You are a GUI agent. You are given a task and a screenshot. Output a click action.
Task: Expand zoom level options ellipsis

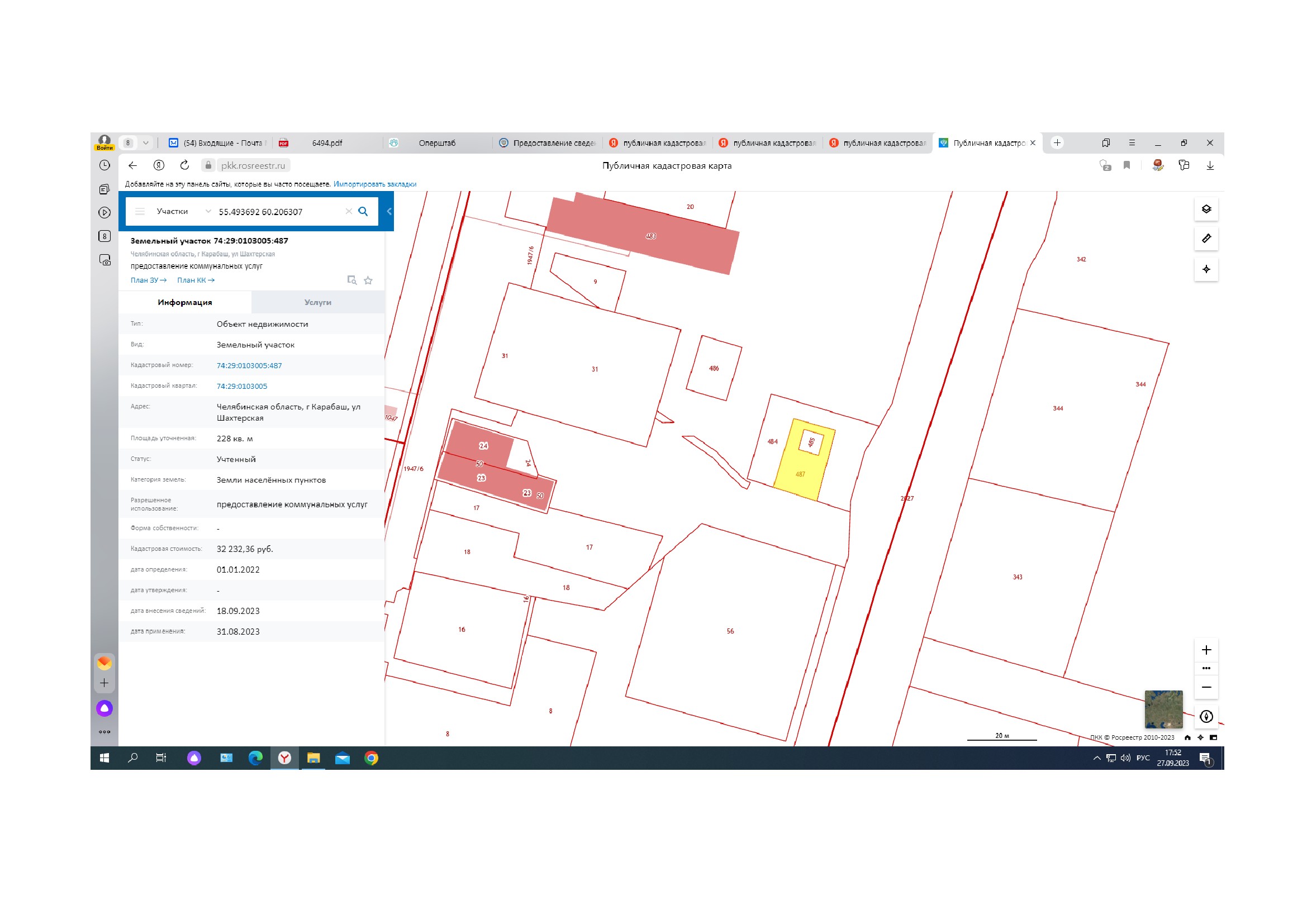(1206, 669)
